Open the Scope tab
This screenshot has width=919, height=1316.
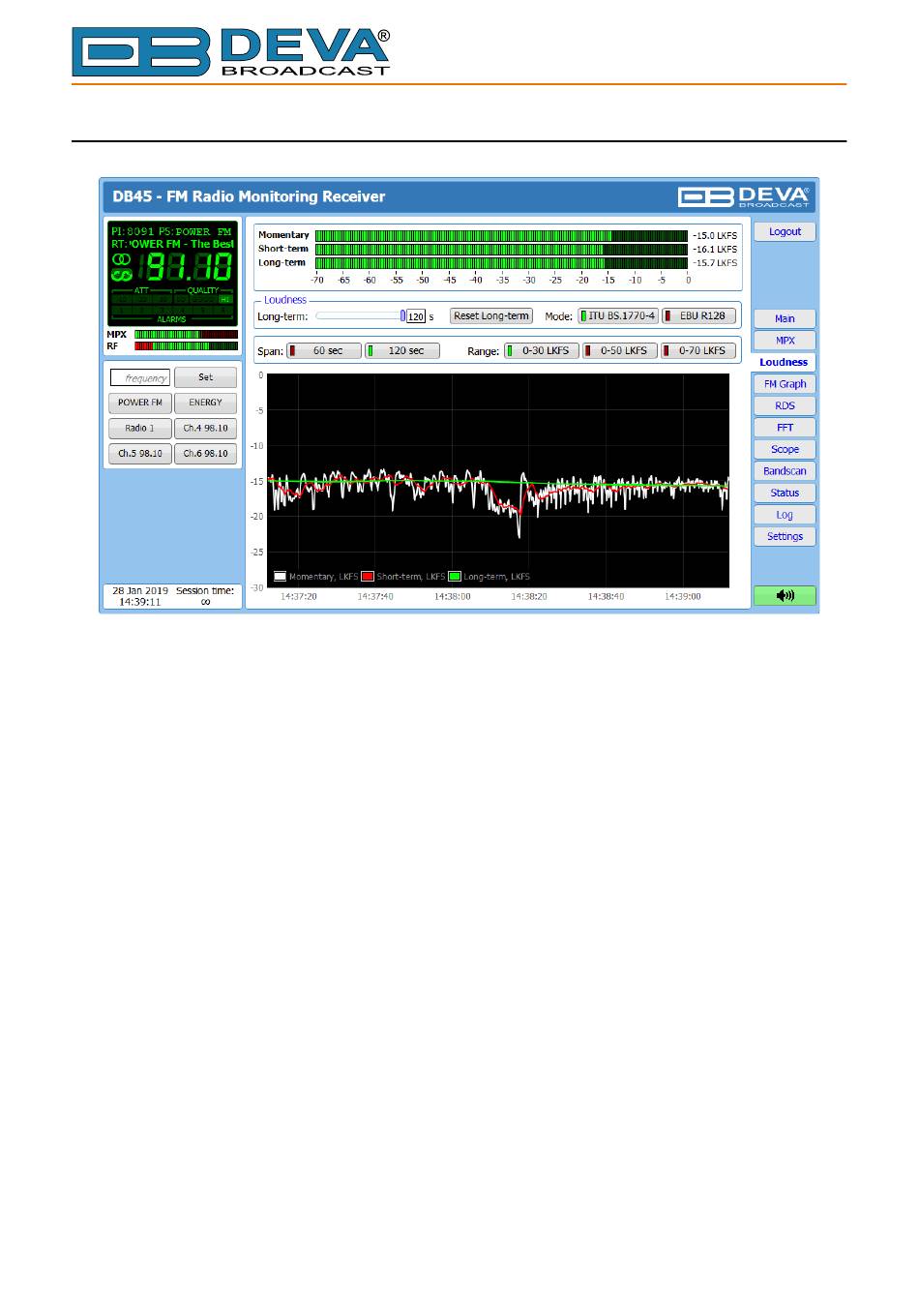[785, 450]
